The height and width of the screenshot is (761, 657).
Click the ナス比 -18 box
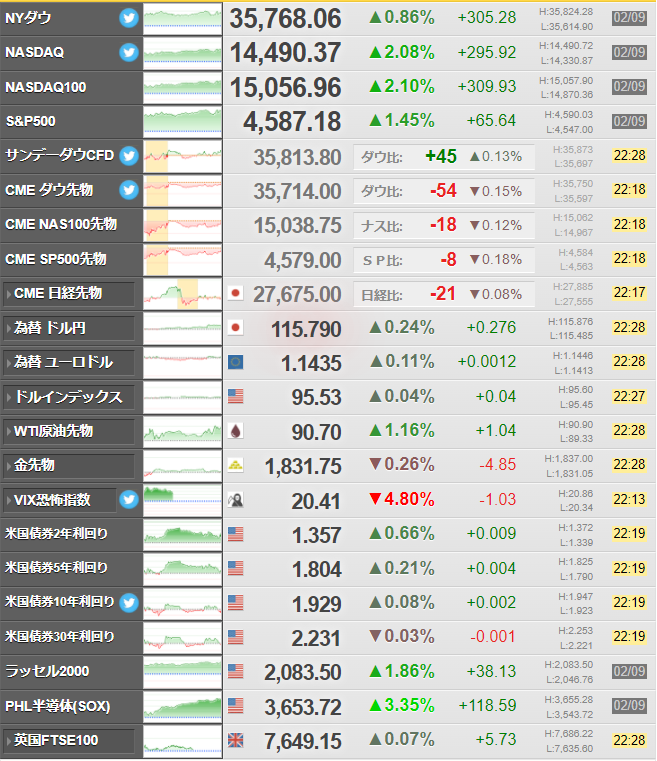(x=444, y=226)
